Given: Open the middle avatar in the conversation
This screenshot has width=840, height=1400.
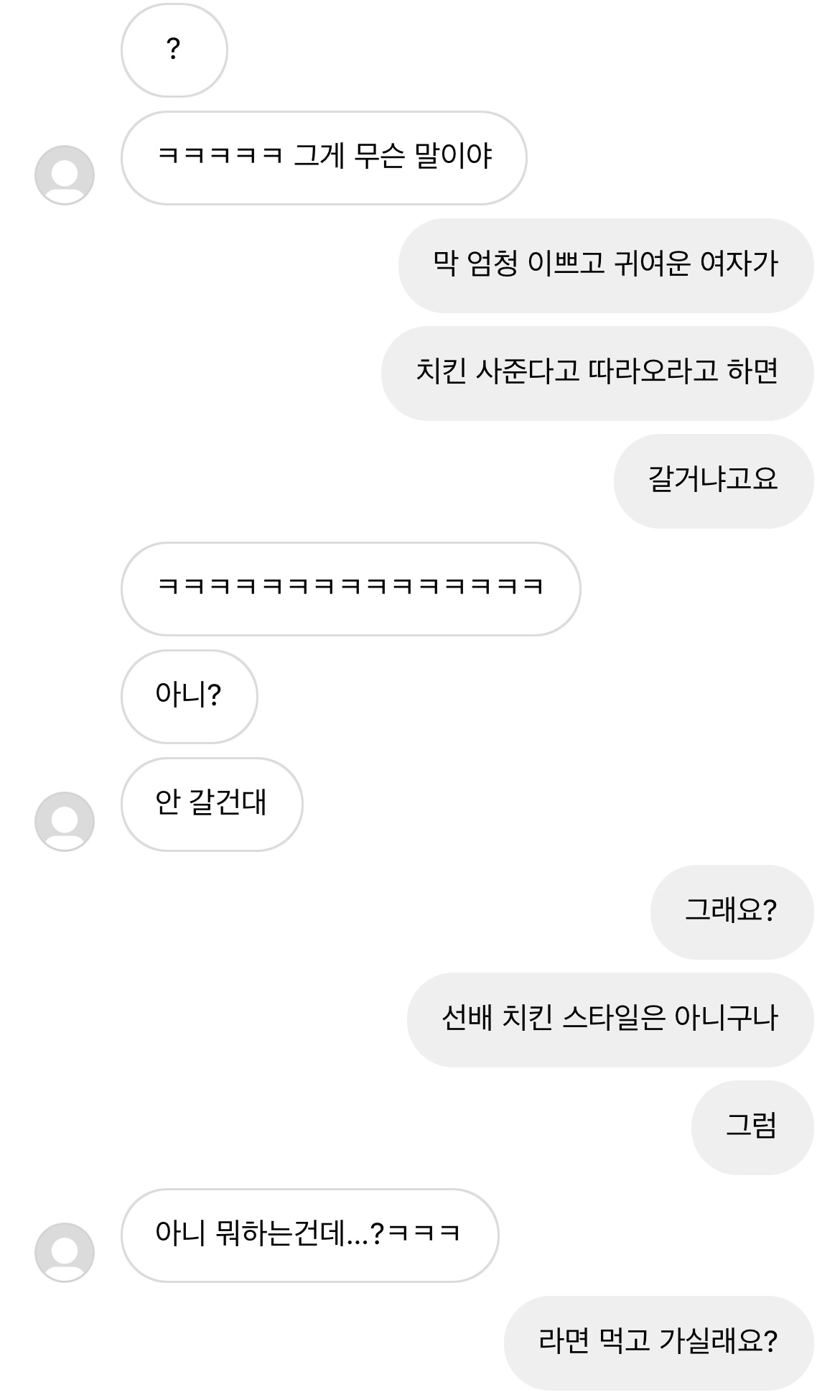Looking at the screenshot, I should pos(65,822).
